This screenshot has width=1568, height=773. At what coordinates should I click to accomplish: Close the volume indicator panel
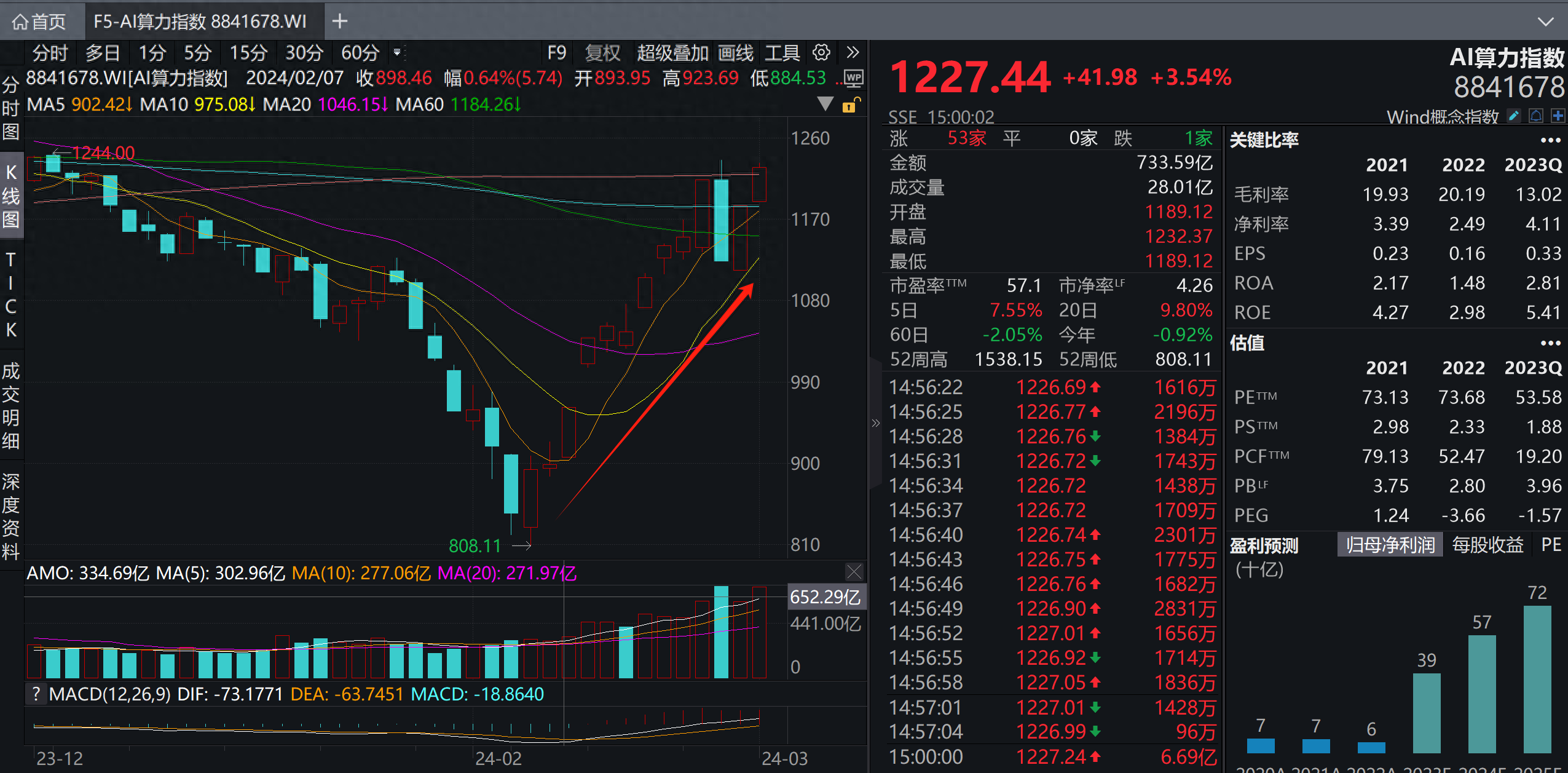[854, 572]
